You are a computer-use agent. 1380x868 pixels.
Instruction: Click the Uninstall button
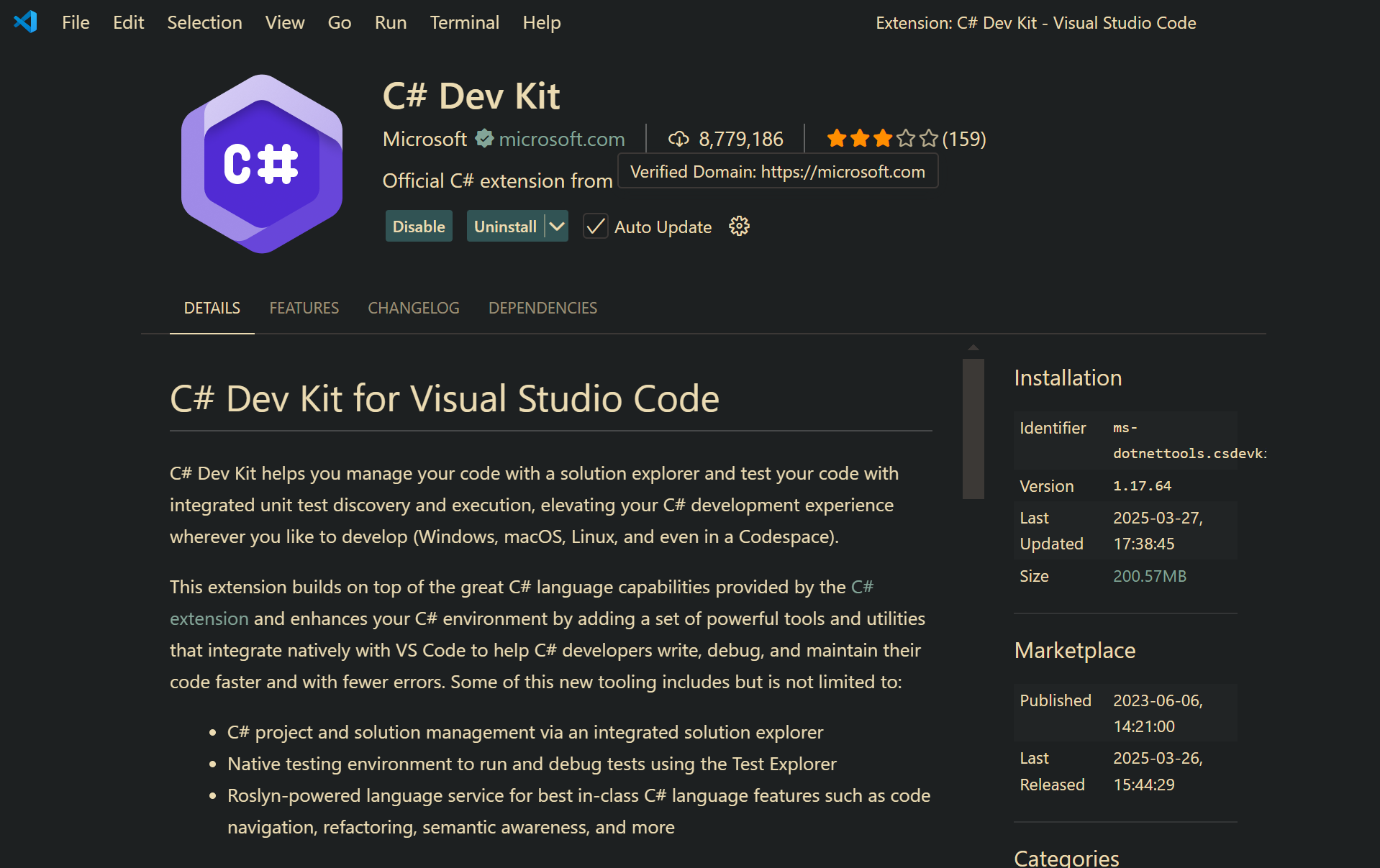click(505, 227)
